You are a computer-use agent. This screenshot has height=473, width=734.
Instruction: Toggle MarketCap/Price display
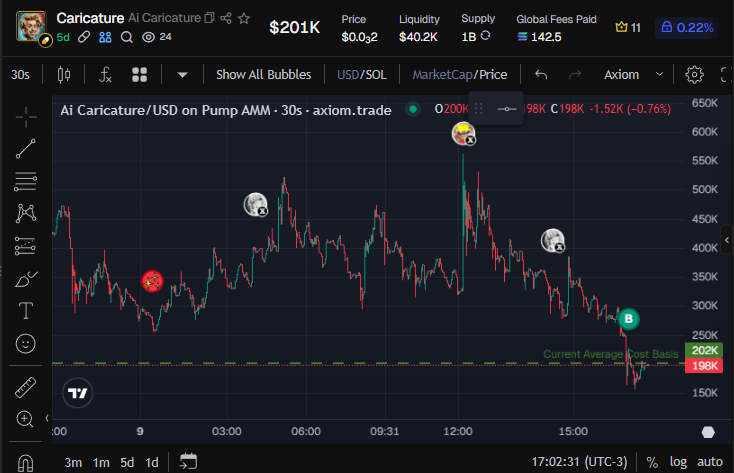(460, 74)
